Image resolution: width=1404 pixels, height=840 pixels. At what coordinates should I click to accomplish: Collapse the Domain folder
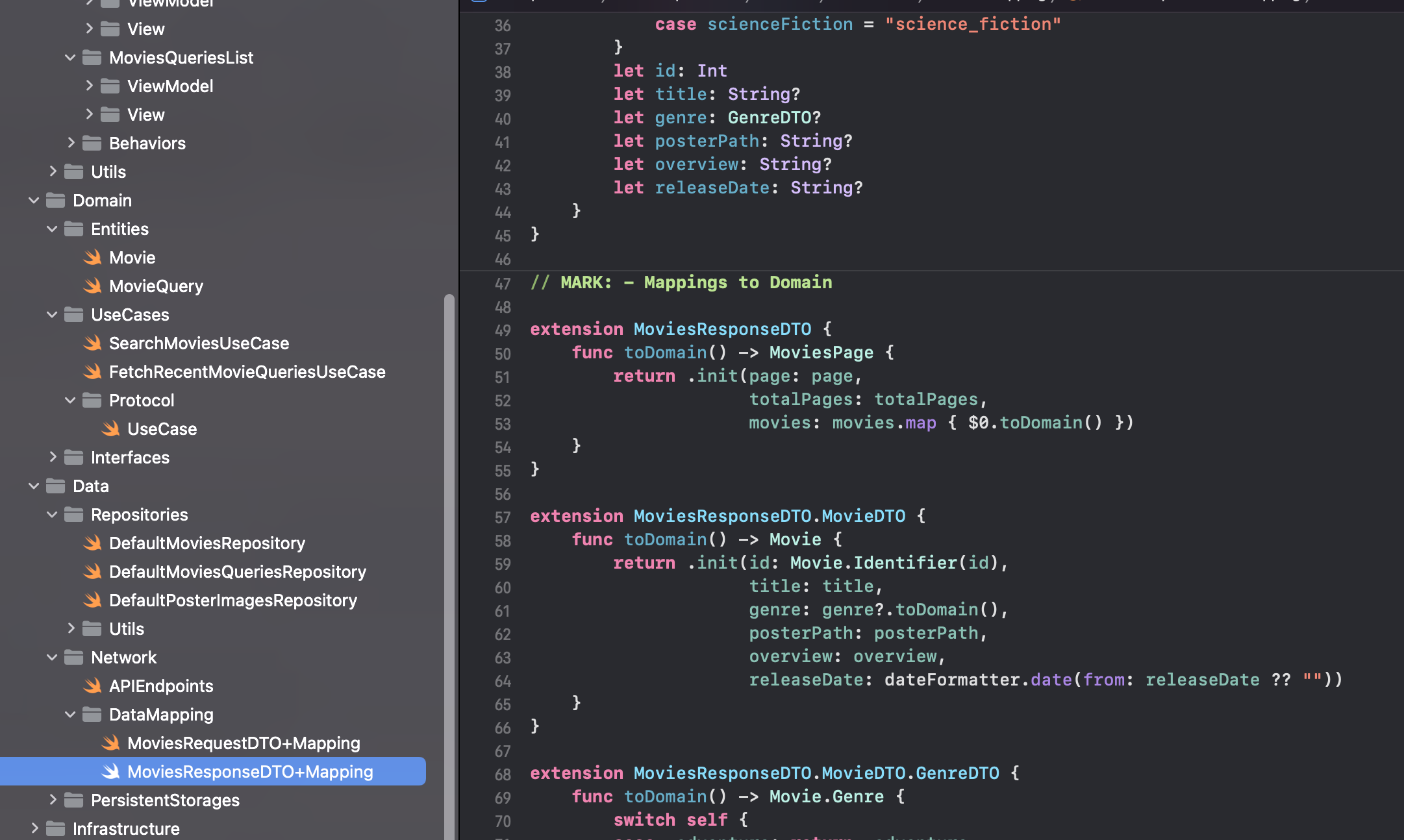pyautogui.click(x=34, y=201)
